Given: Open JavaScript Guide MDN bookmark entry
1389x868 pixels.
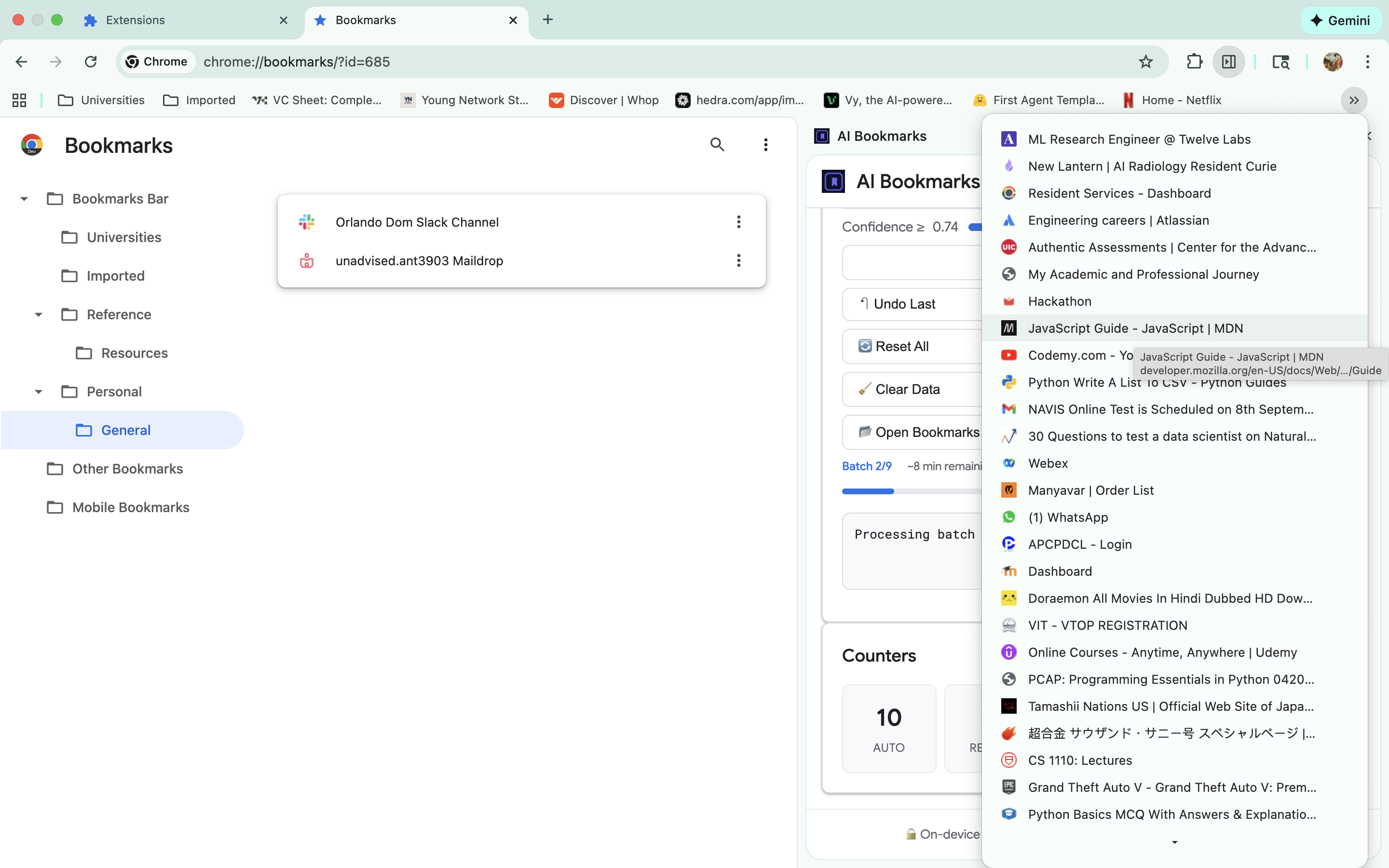Looking at the screenshot, I should [1135, 328].
